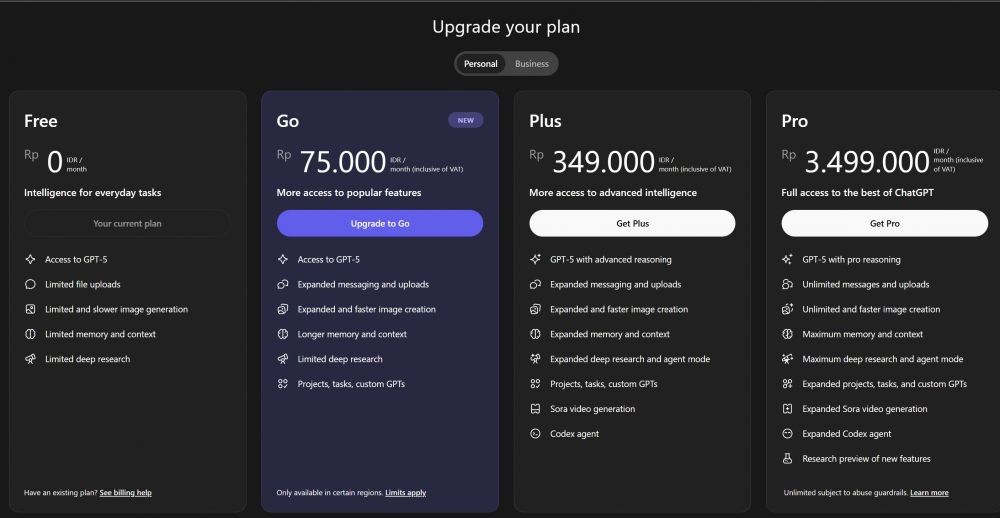Open the Limits apply link

tap(406, 493)
